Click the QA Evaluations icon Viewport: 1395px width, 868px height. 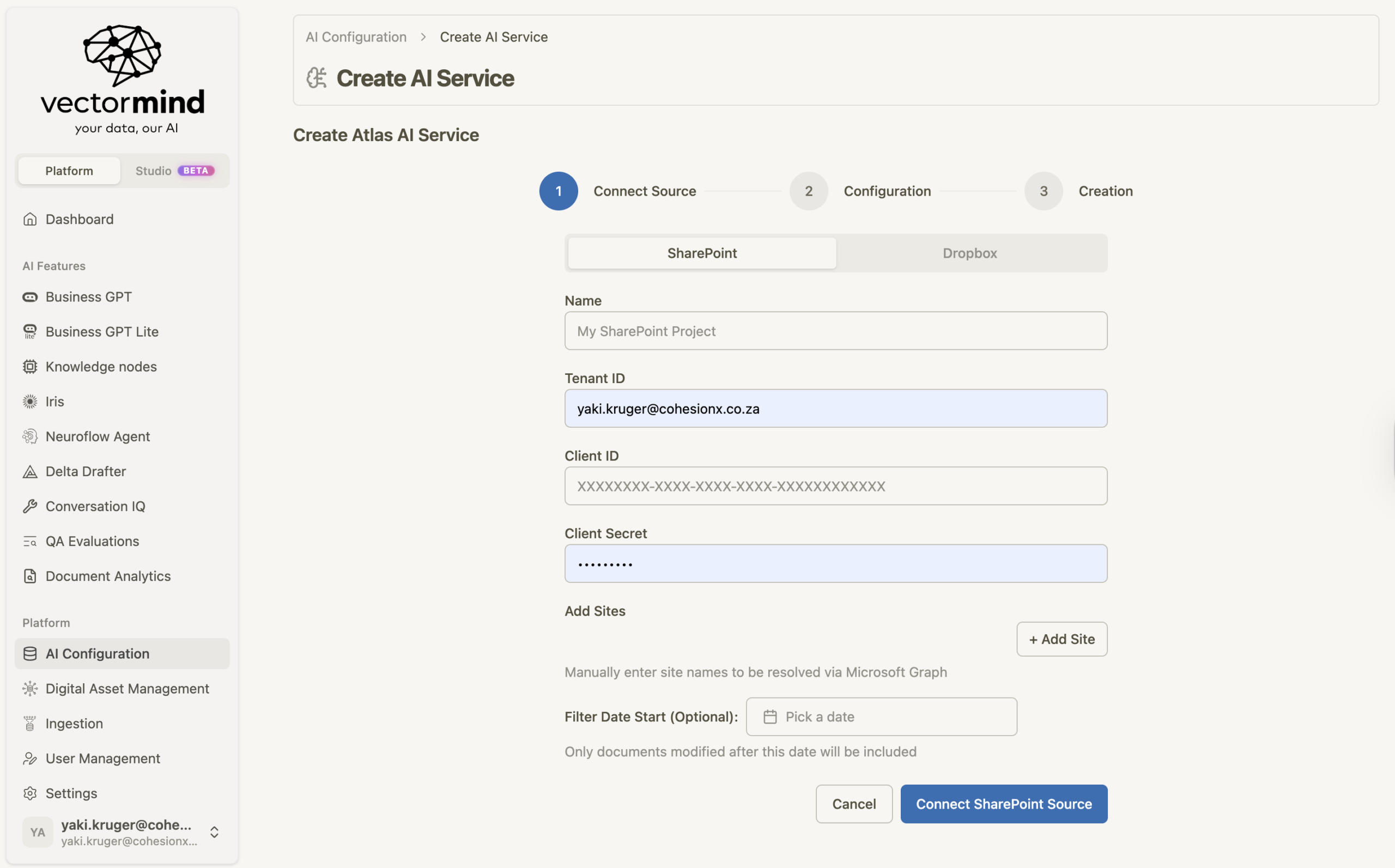(30, 542)
